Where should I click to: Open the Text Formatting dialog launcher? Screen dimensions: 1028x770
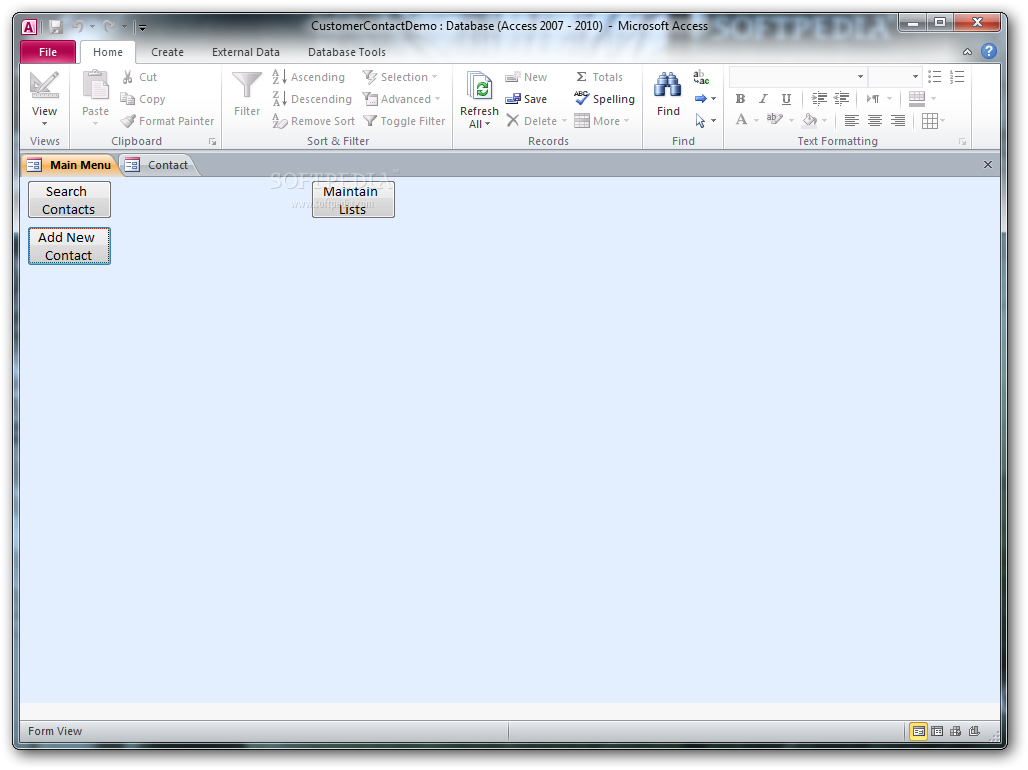click(x=962, y=142)
